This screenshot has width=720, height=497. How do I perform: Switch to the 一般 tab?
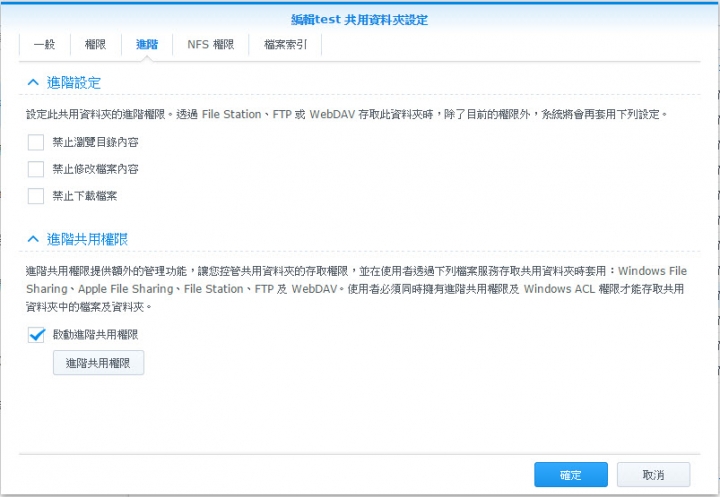pyautogui.click(x=45, y=45)
